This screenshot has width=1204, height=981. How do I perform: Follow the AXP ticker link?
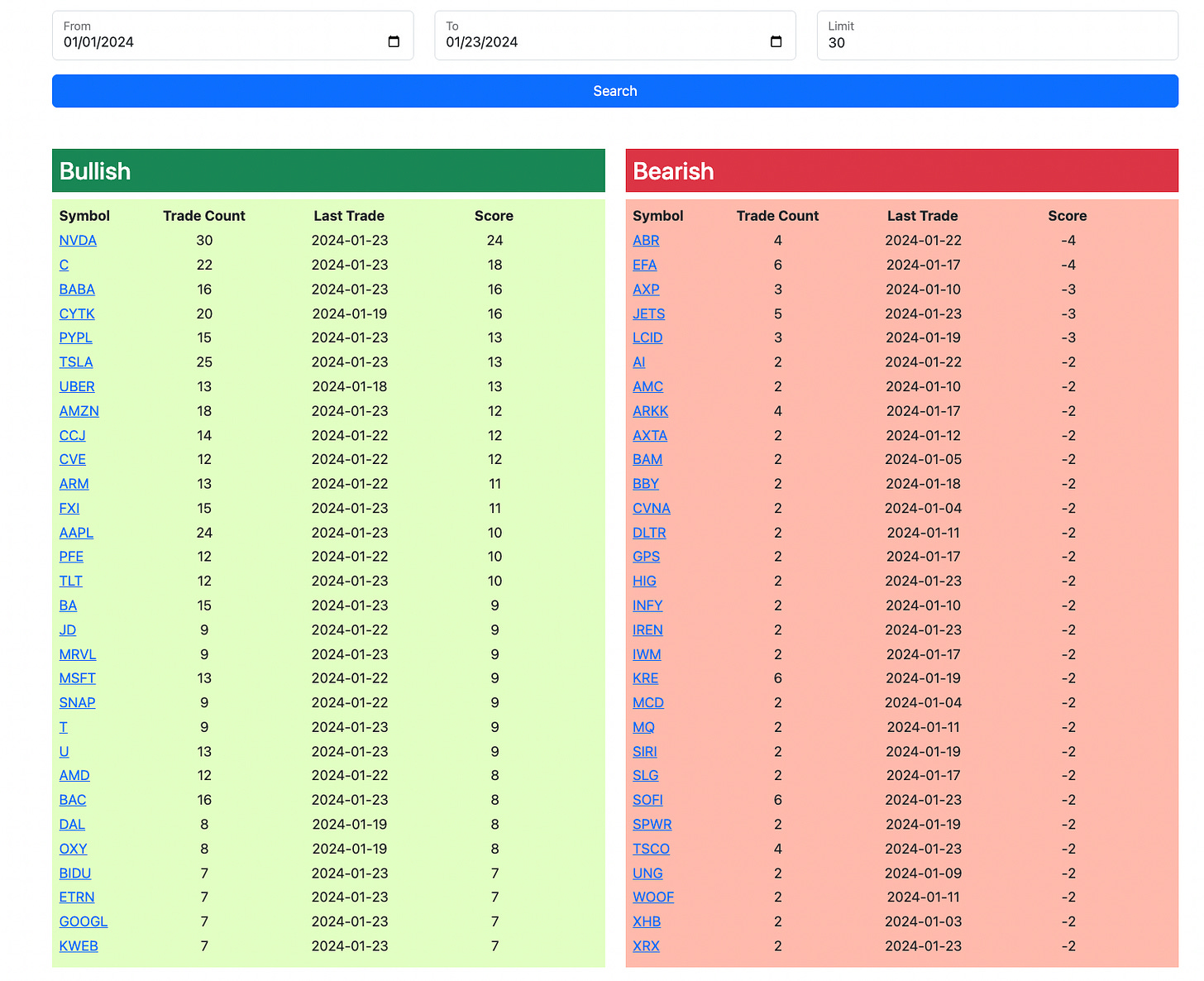(646, 290)
